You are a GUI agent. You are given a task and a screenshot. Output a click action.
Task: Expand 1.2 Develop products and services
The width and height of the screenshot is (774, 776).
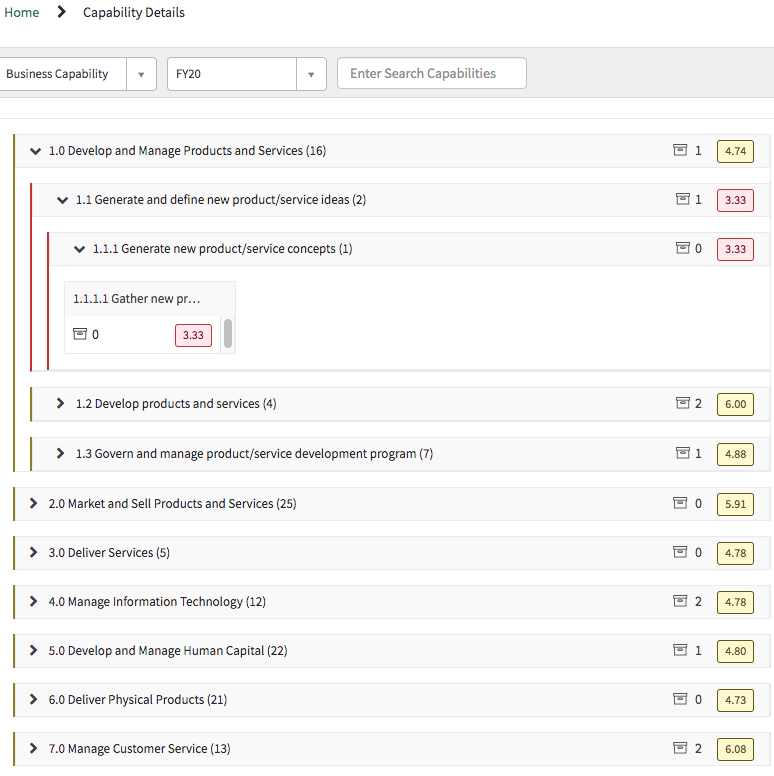coord(60,403)
